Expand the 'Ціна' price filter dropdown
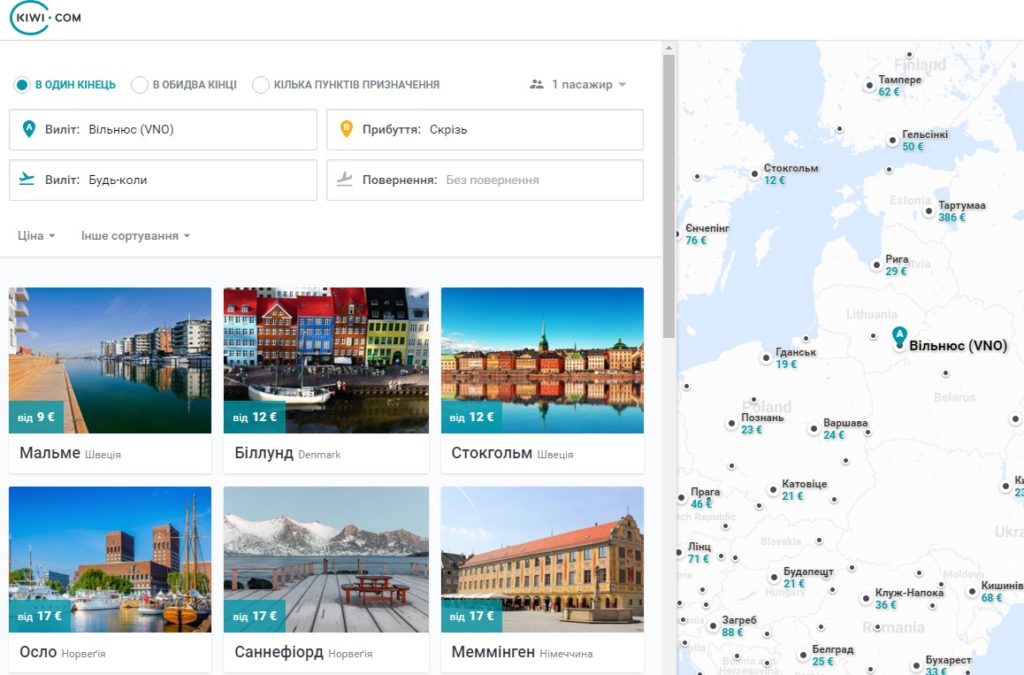The image size is (1024, 675). [36, 236]
